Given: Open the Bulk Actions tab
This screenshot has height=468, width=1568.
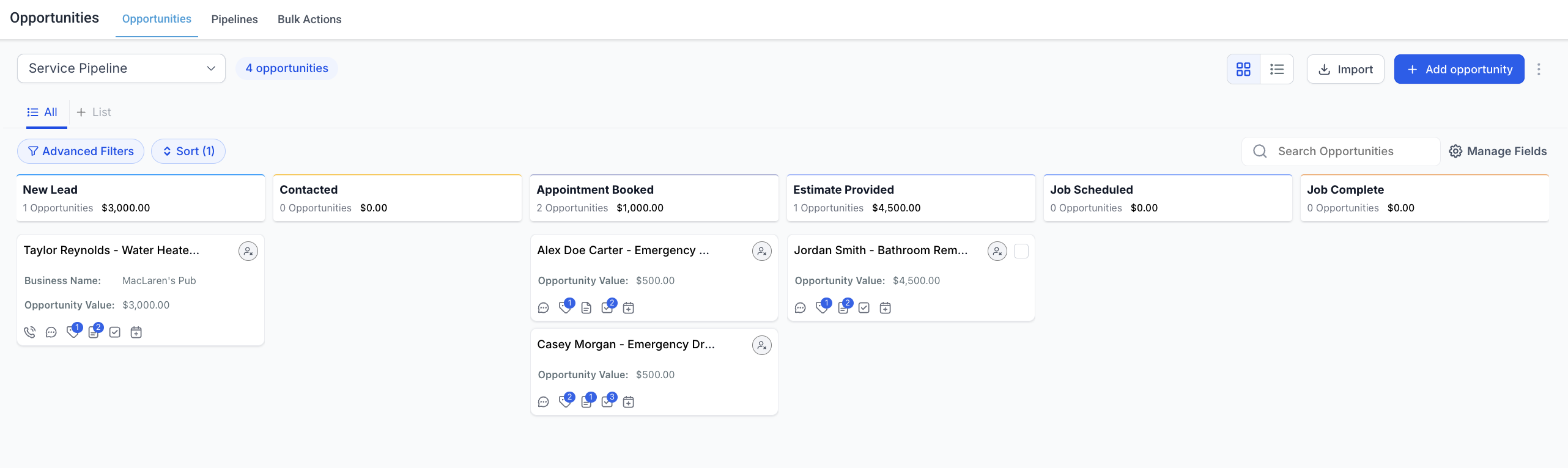Looking at the screenshot, I should click(x=309, y=19).
